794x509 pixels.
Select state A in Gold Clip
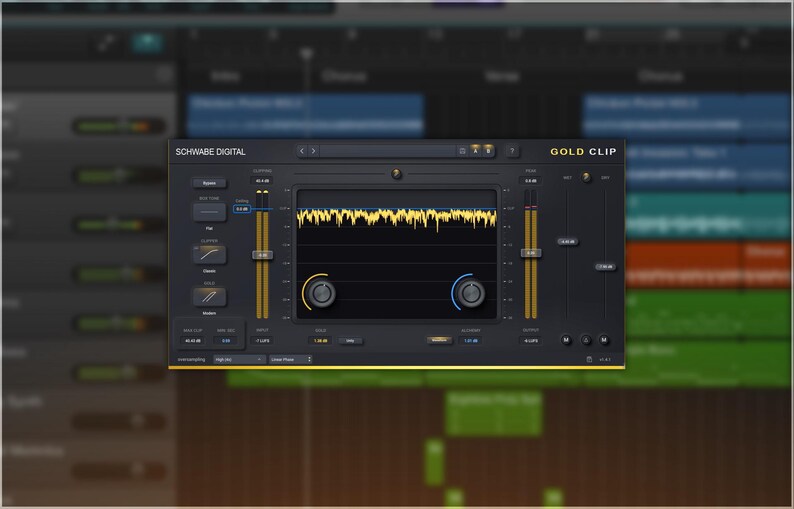[x=475, y=150]
